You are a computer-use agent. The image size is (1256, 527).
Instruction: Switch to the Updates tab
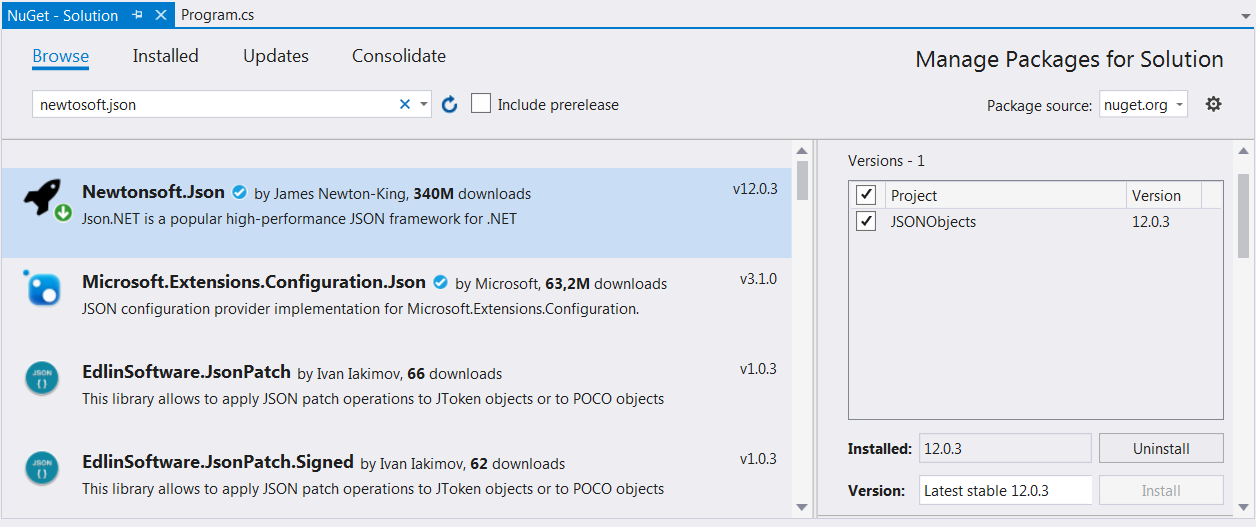(x=276, y=56)
